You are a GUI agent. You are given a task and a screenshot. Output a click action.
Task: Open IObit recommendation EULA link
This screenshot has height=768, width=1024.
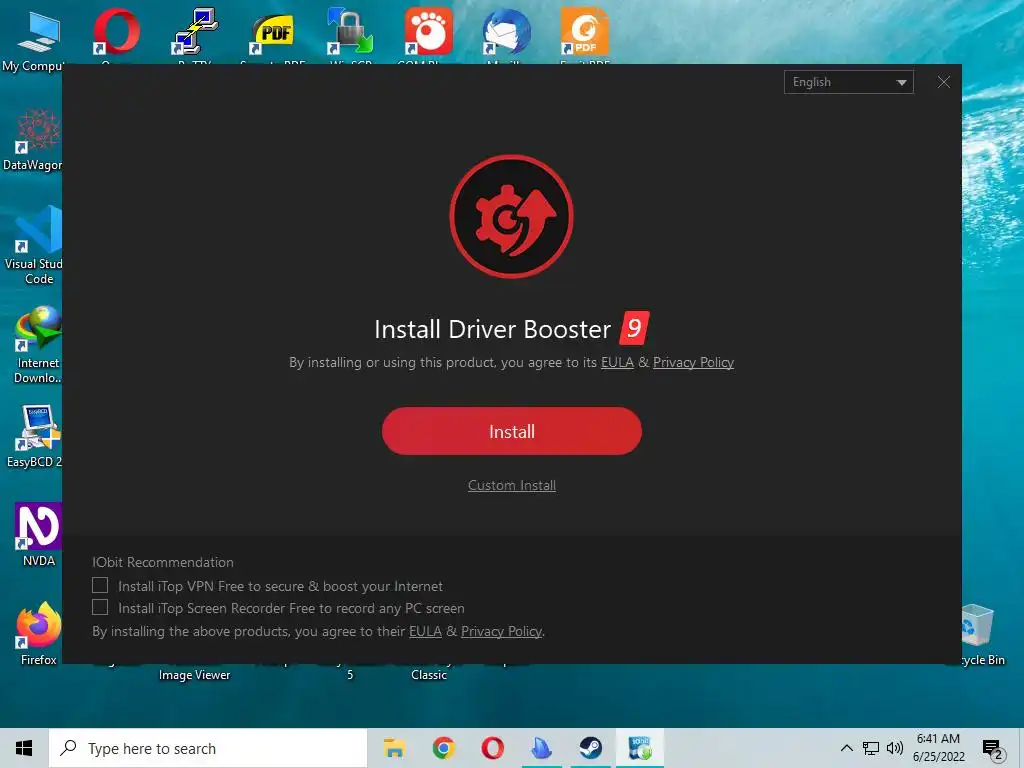point(425,632)
